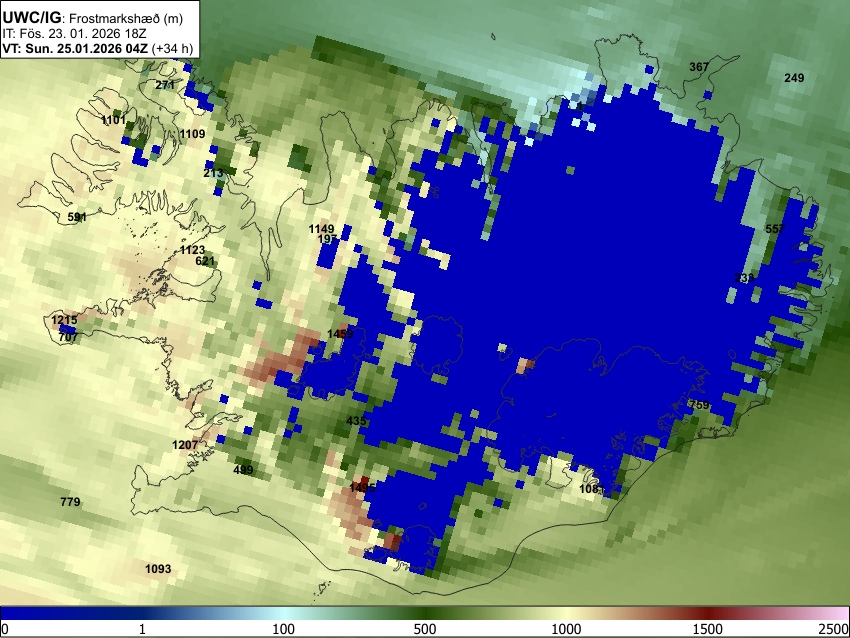Viewport: 850px width, 638px height.
Task: Select the 759 map value
Action: [x=699, y=405]
